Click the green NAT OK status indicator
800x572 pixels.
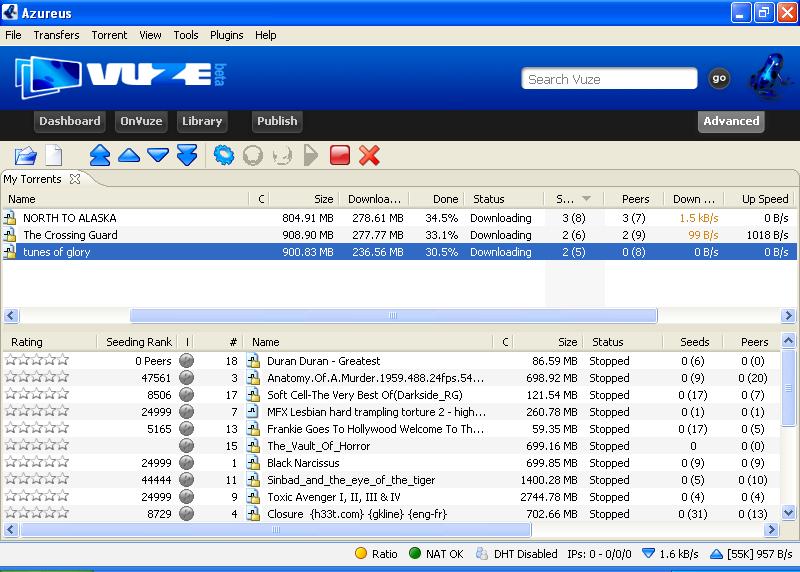click(x=415, y=553)
